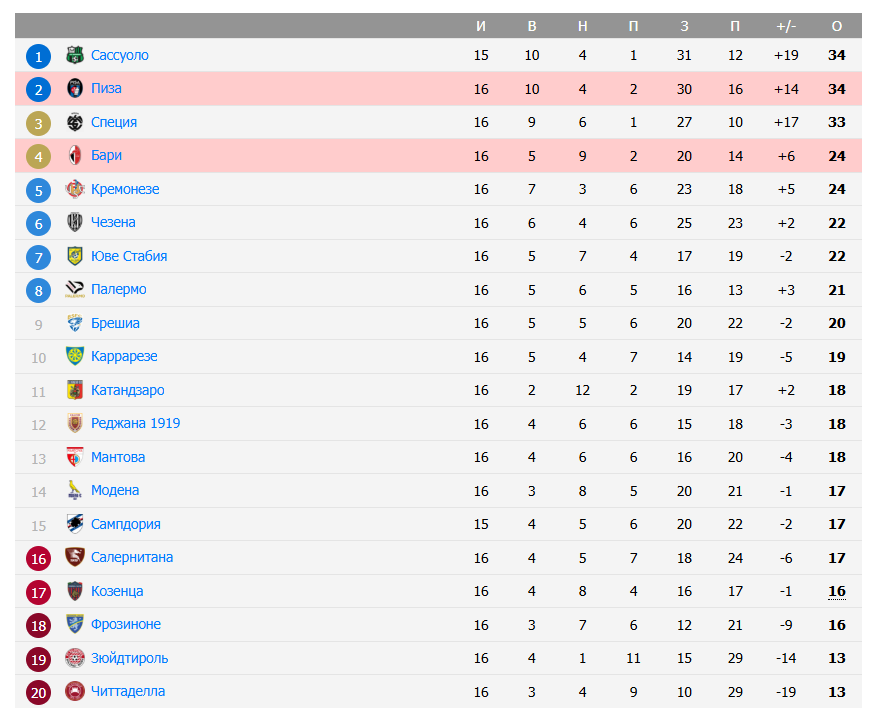This screenshot has width=872, height=721.
Task: Open the Чезена team page link
Action: pos(113,222)
